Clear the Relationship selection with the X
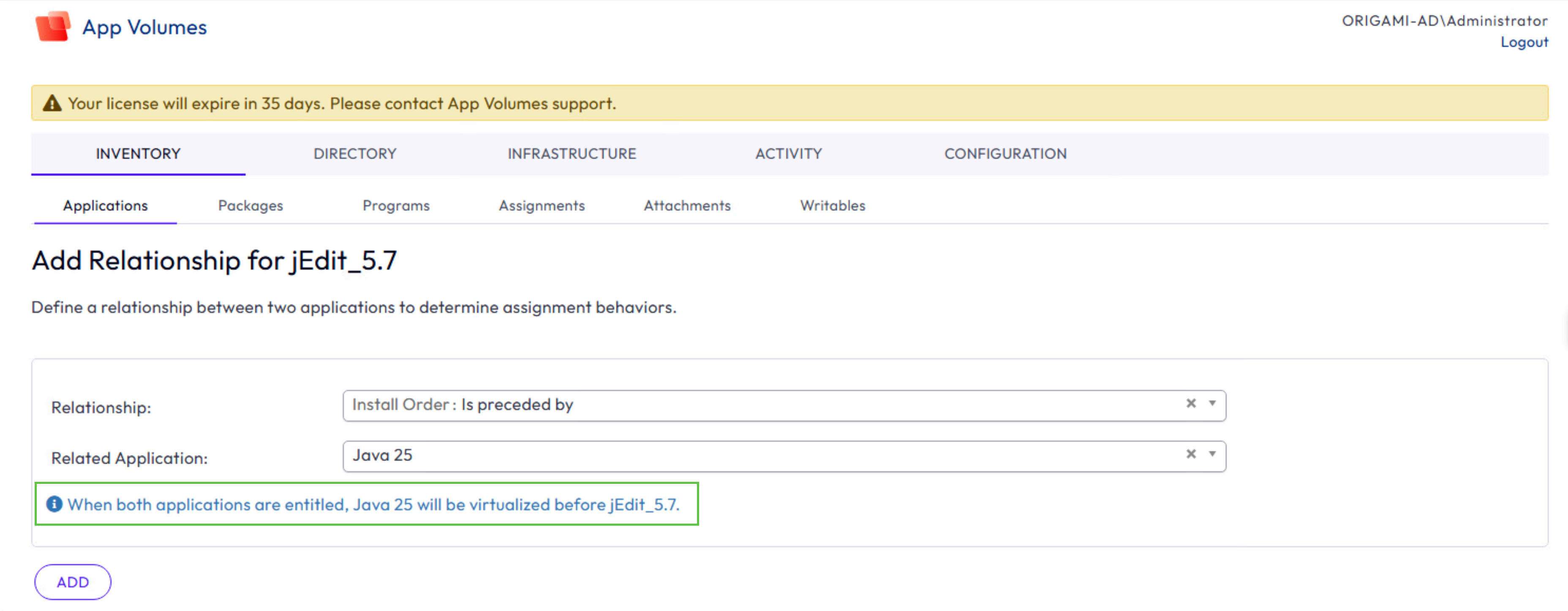 (1191, 404)
